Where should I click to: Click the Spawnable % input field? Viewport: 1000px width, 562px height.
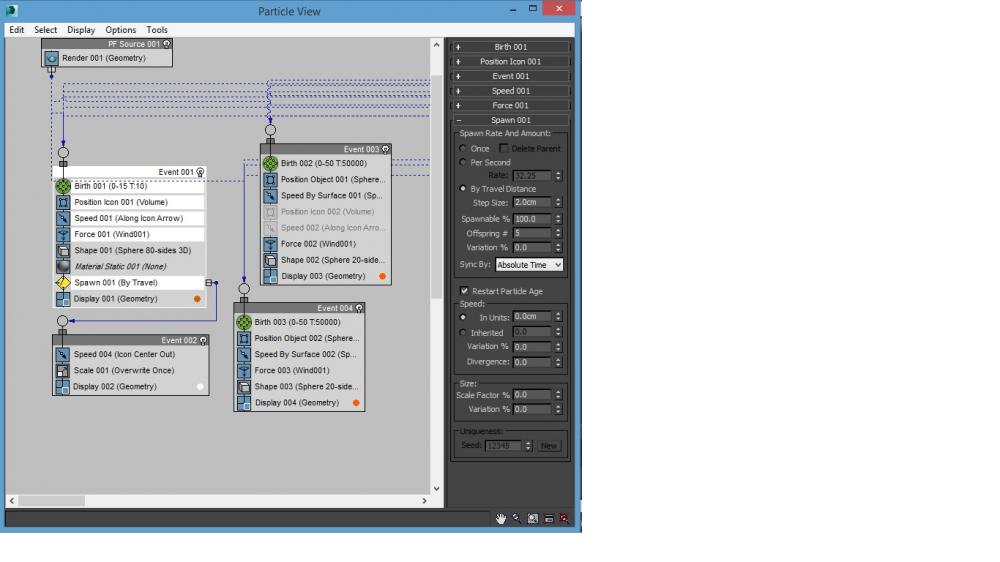click(533, 219)
